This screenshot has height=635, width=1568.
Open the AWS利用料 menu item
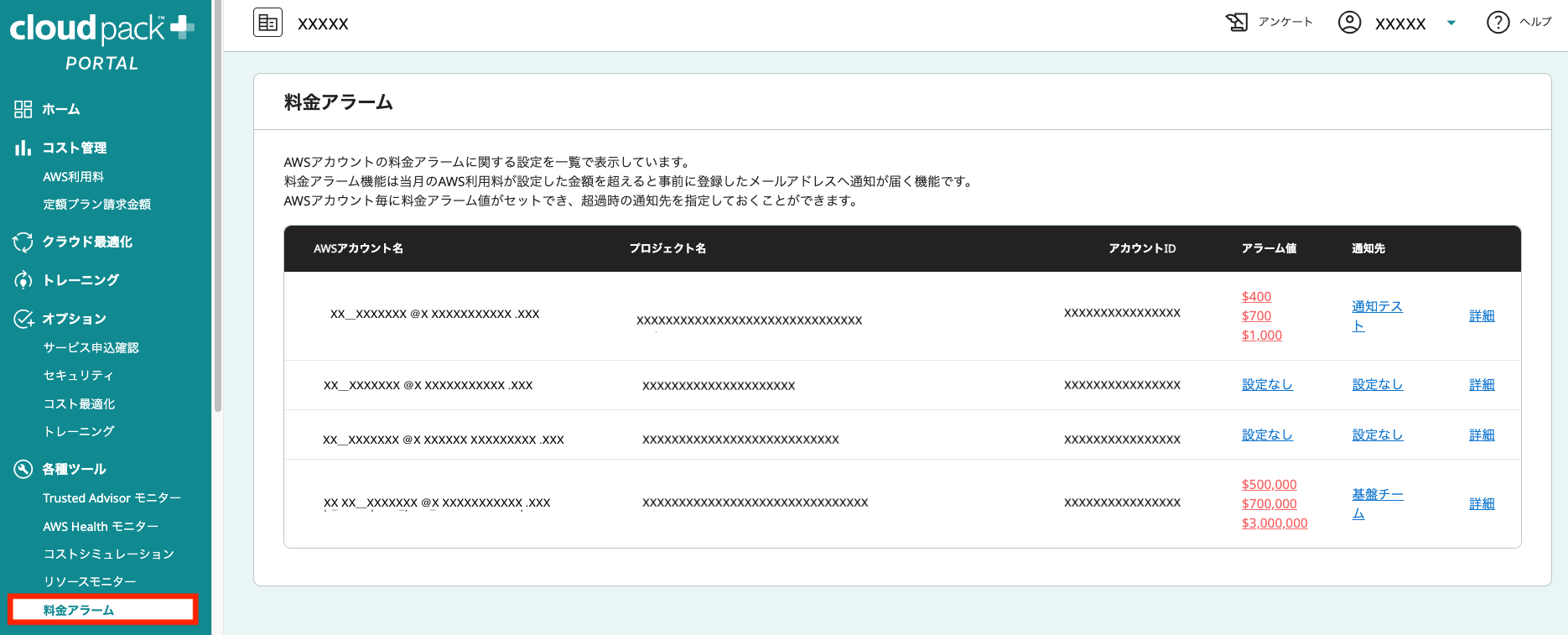coord(74,177)
